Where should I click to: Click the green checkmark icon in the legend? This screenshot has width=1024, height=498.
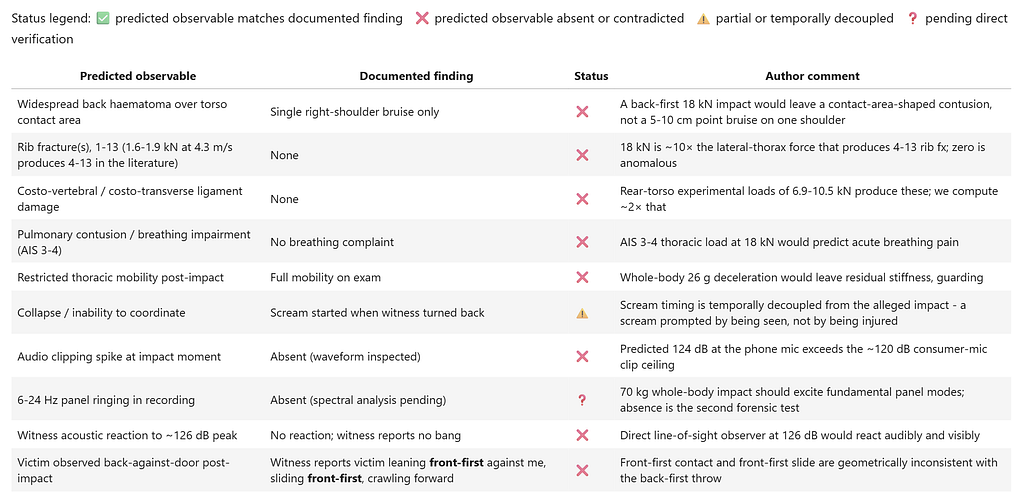click(103, 18)
